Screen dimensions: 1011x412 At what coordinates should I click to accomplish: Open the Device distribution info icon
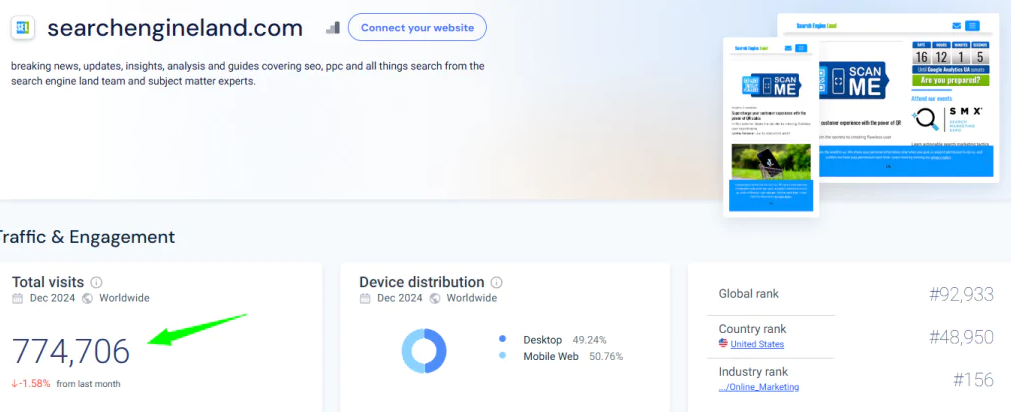[497, 283]
